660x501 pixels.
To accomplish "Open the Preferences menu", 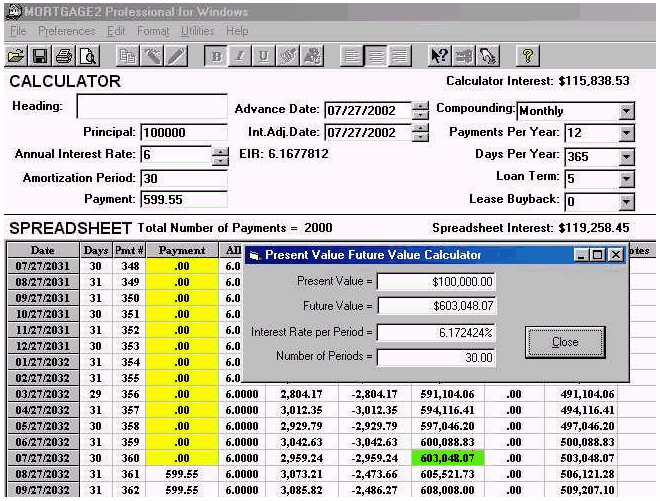I will [x=67, y=32].
